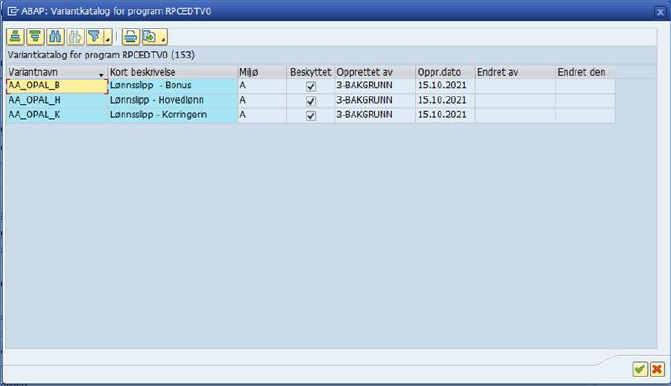Screen dimensions: 671x386
Task: Sort the list in ascending order
Action: [15, 37]
